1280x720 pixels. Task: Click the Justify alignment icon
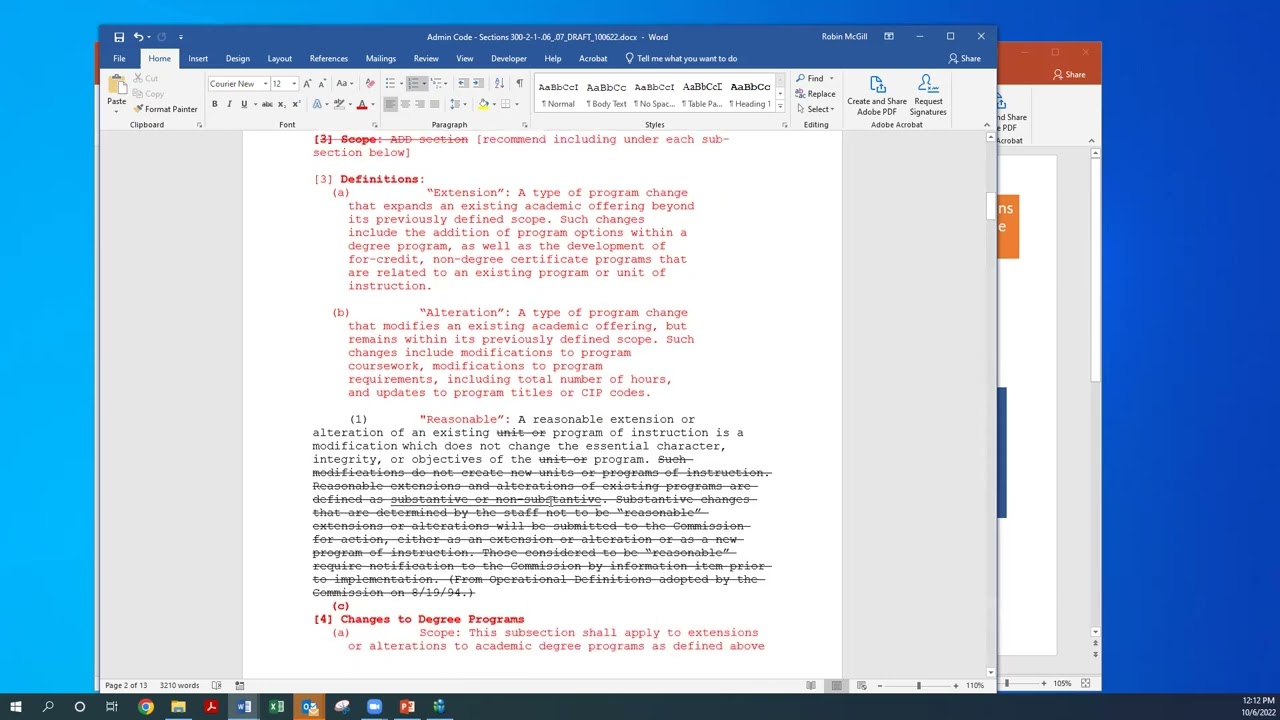click(x=435, y=104)
